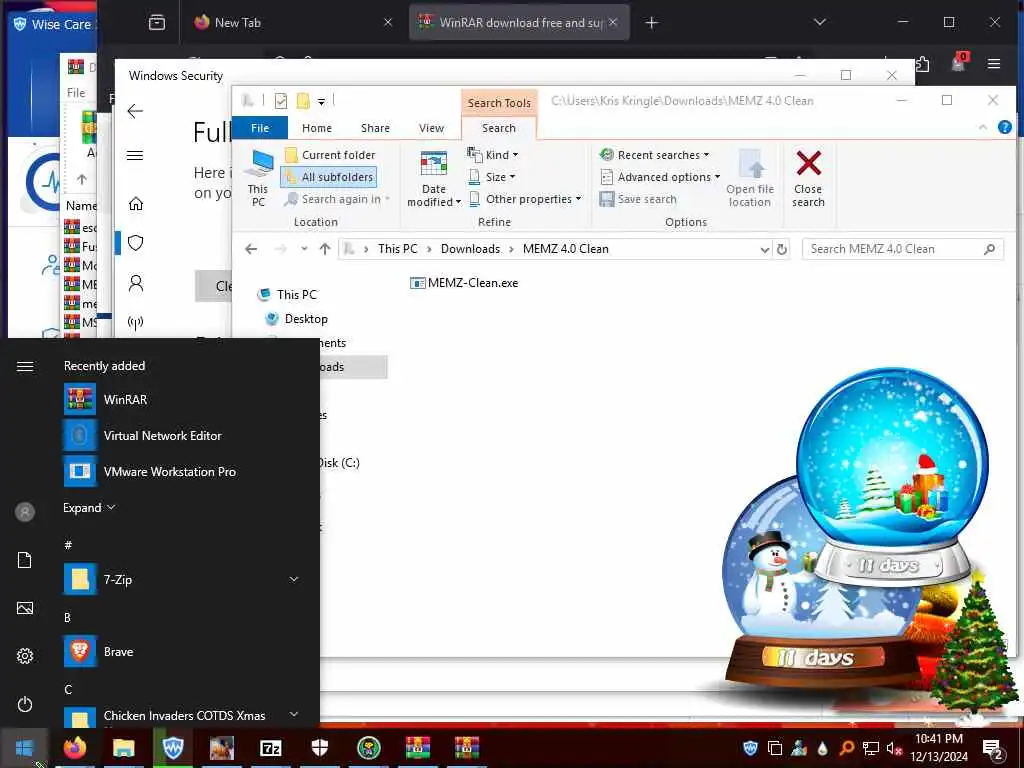Click the This PC search location icon
1024x768 pixels.
[259, 177]
